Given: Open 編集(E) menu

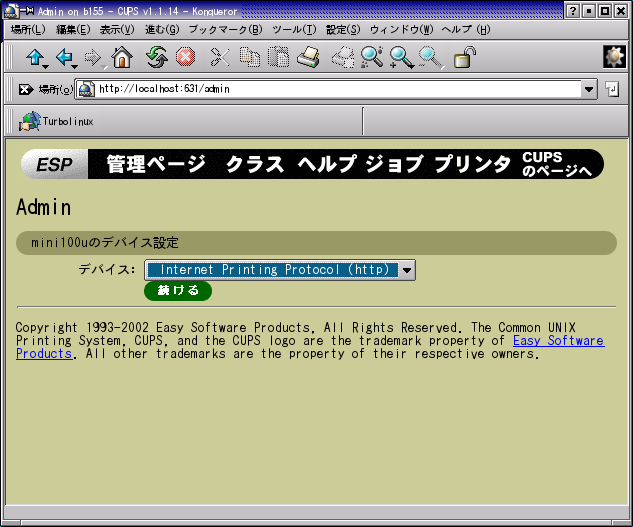Looking at the screenshot, I should [x=73, y=30].
